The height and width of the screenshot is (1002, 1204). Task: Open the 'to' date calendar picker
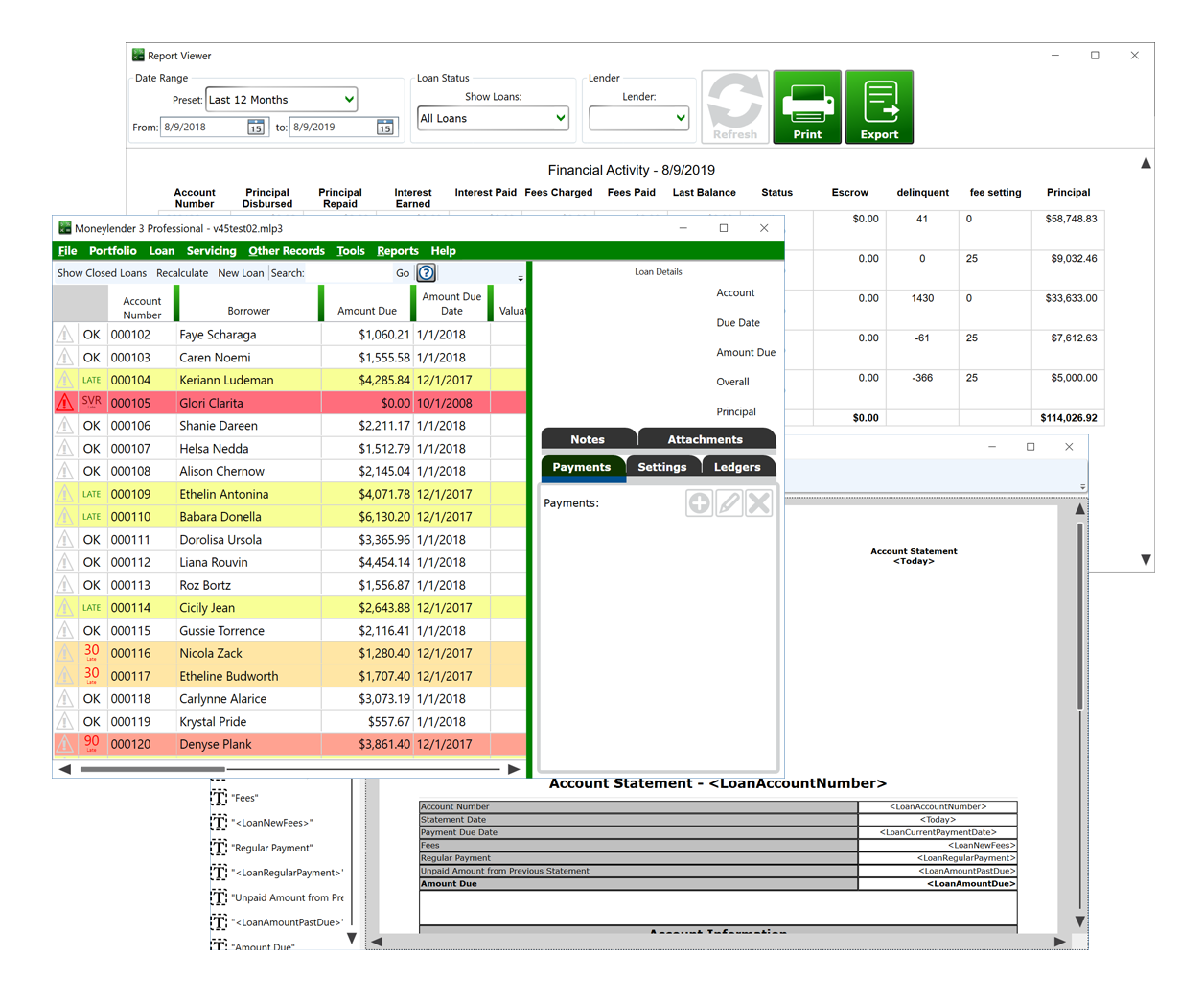point(384,128)
